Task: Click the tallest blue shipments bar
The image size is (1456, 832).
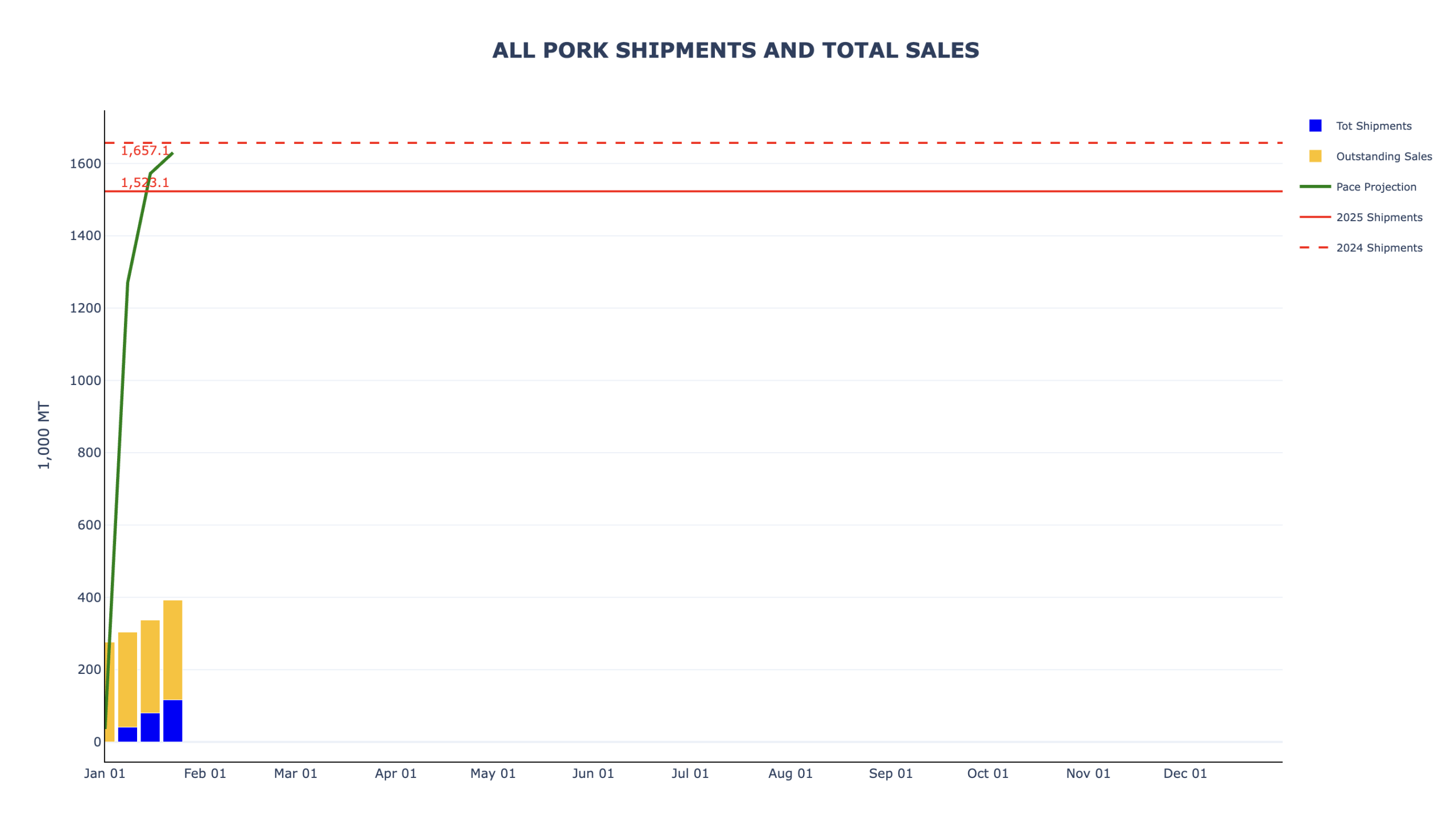Action: [172, 721]
